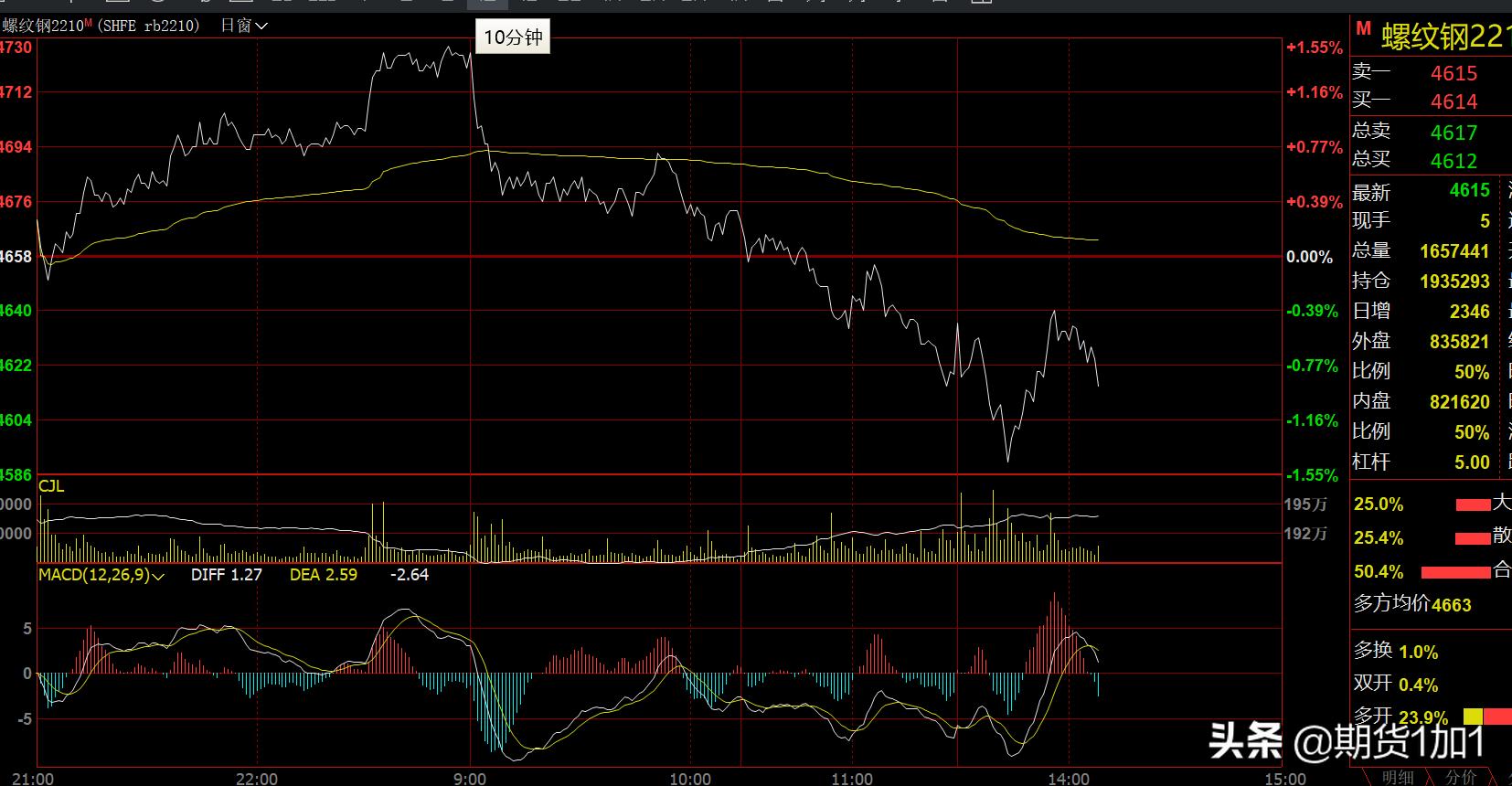
Task: Click the 双开 0.4% row
Action: 1396,684
